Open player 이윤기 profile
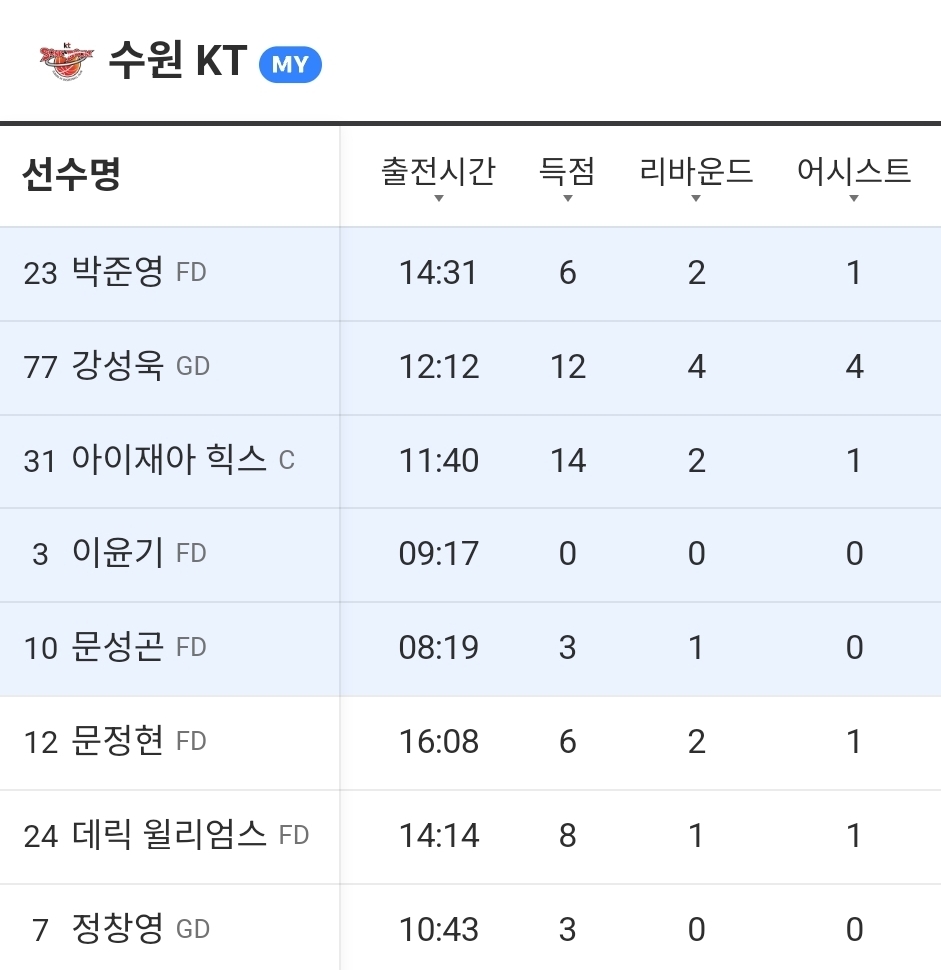Screen dimensions: 941x970 (x=118, y=552)
